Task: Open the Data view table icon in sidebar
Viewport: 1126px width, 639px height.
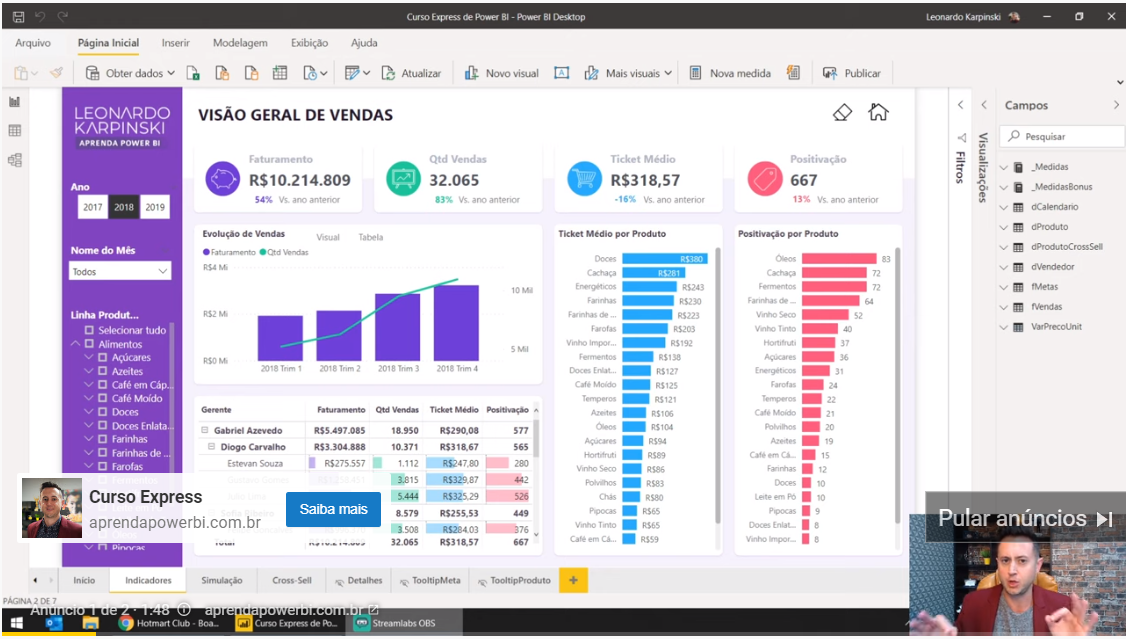Action: click(x=14, y=131)
